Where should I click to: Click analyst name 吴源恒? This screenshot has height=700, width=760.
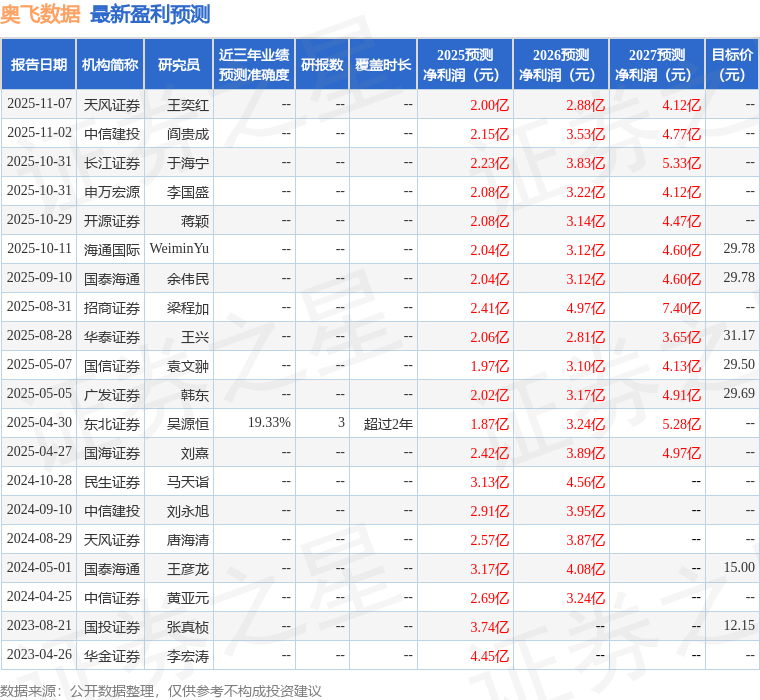(188, 424)
